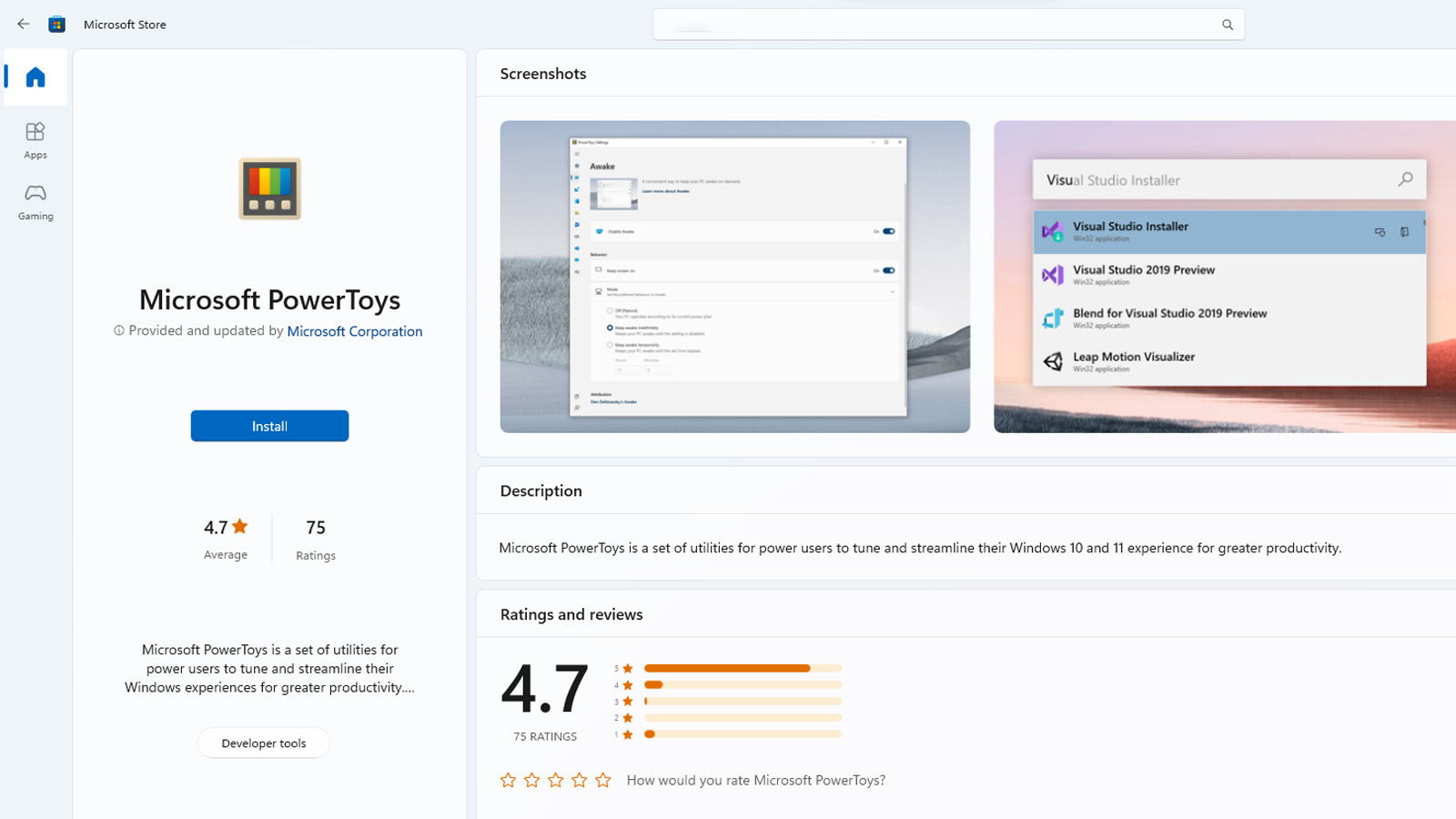
Task: Click the search magnifier icon
Action: (x=1228, y=24)
